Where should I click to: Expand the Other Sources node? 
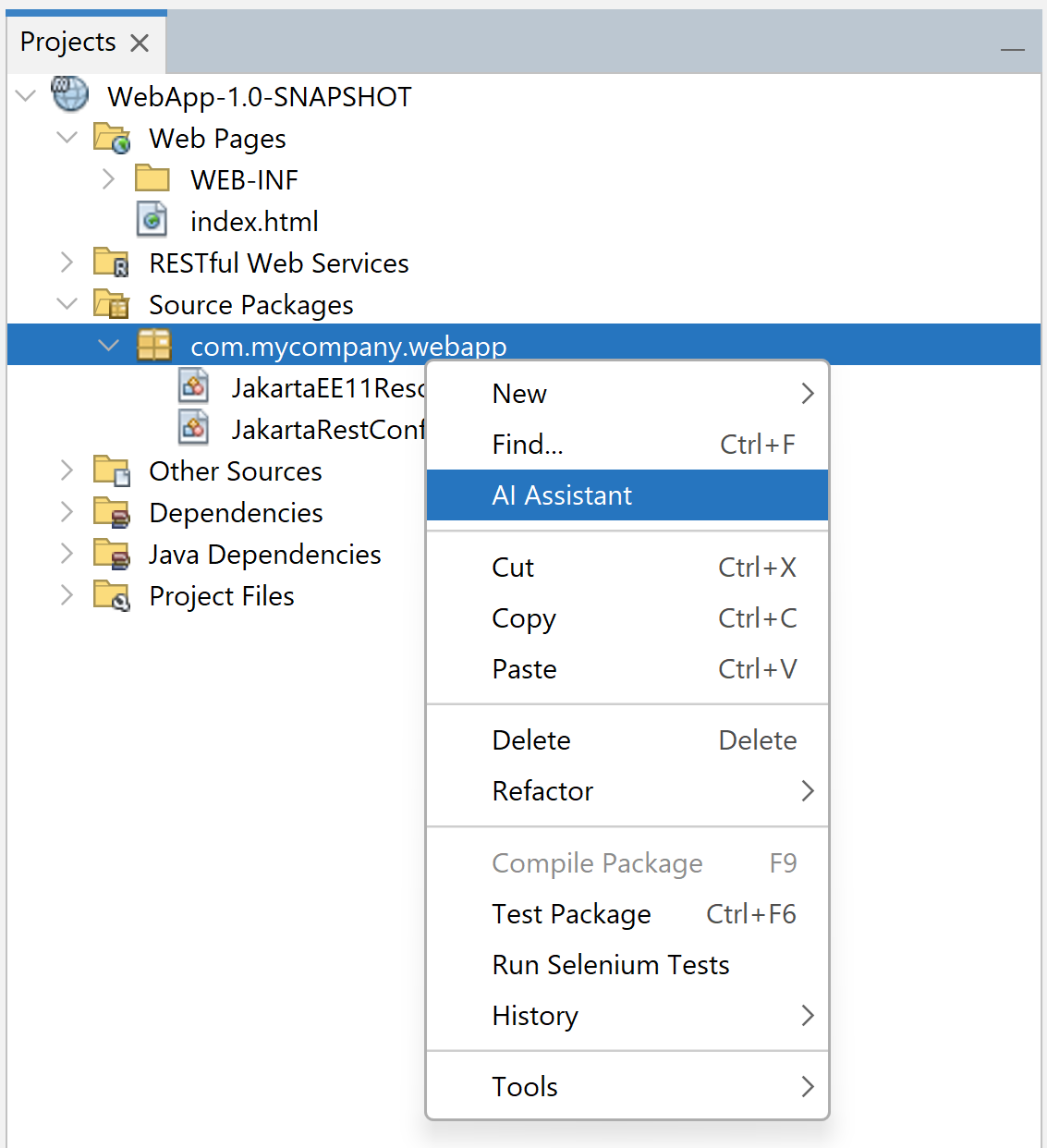click(x=67, y=470)
